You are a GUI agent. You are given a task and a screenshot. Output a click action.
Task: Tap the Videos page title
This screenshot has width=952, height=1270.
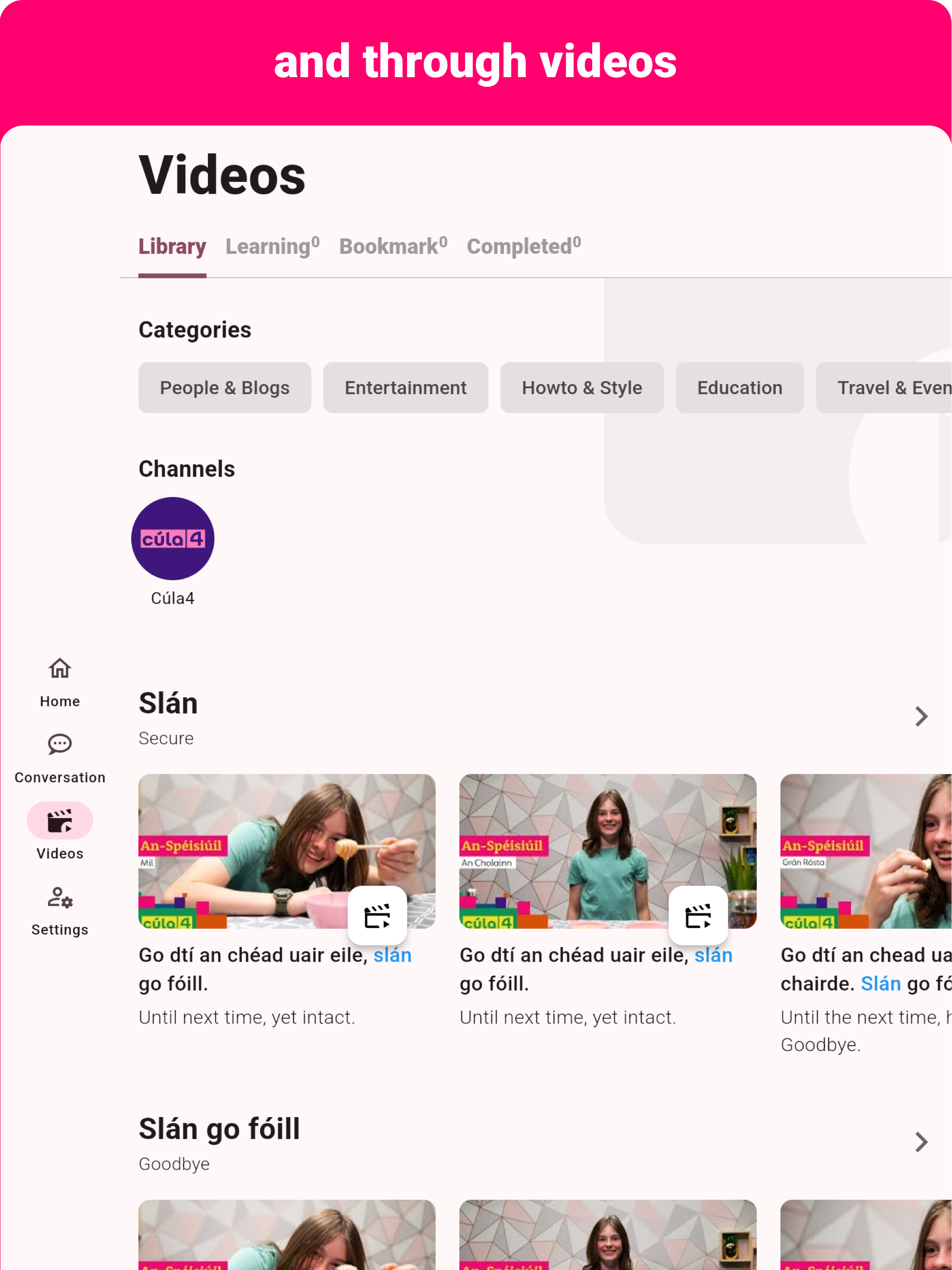tap(222, 175)
